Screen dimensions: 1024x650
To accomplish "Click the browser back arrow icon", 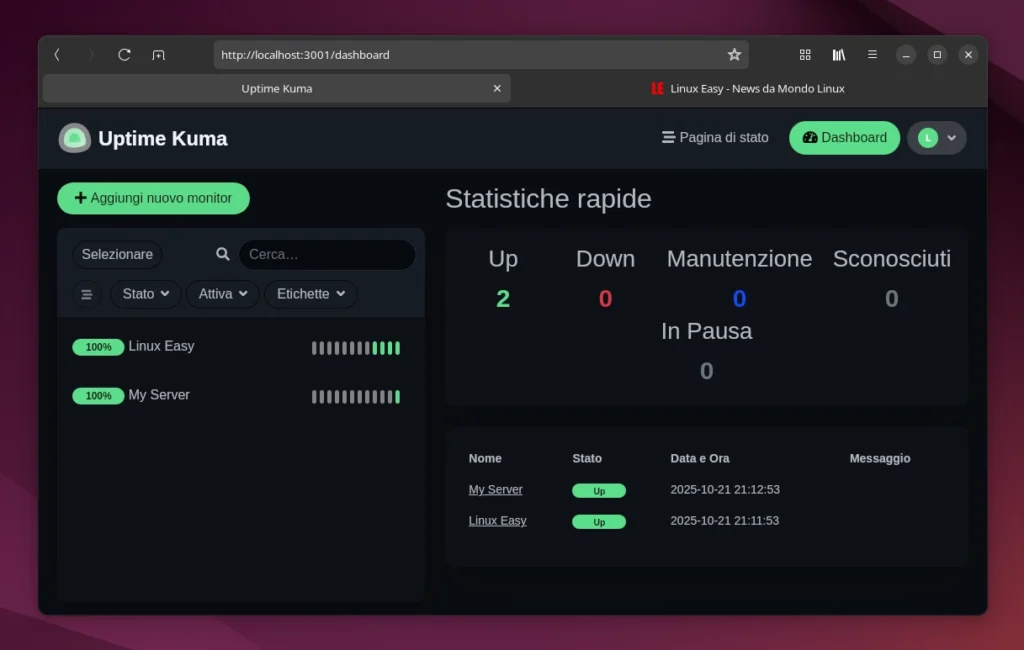I will (x=57, y=55).
